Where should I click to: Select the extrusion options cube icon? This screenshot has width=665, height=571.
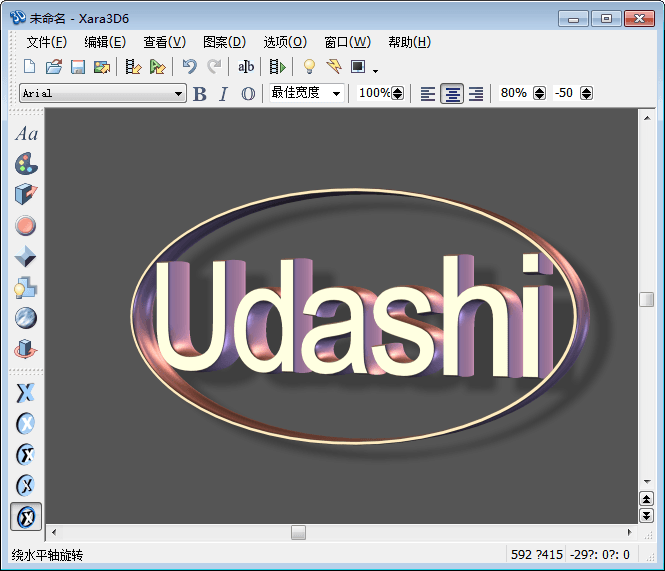pos(26,195)
